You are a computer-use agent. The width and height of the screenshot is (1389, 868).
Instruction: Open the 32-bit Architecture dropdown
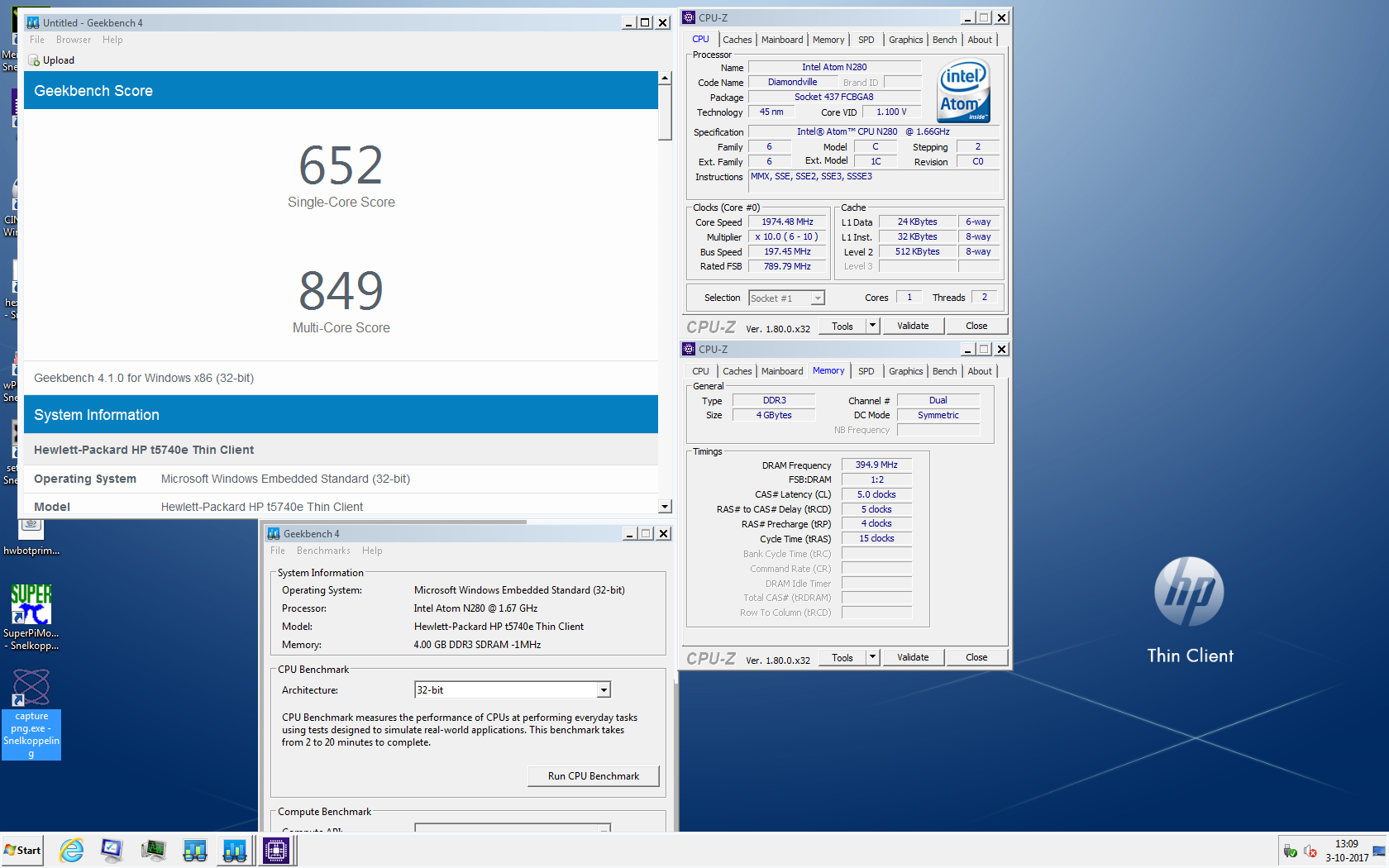coord(604,690)
